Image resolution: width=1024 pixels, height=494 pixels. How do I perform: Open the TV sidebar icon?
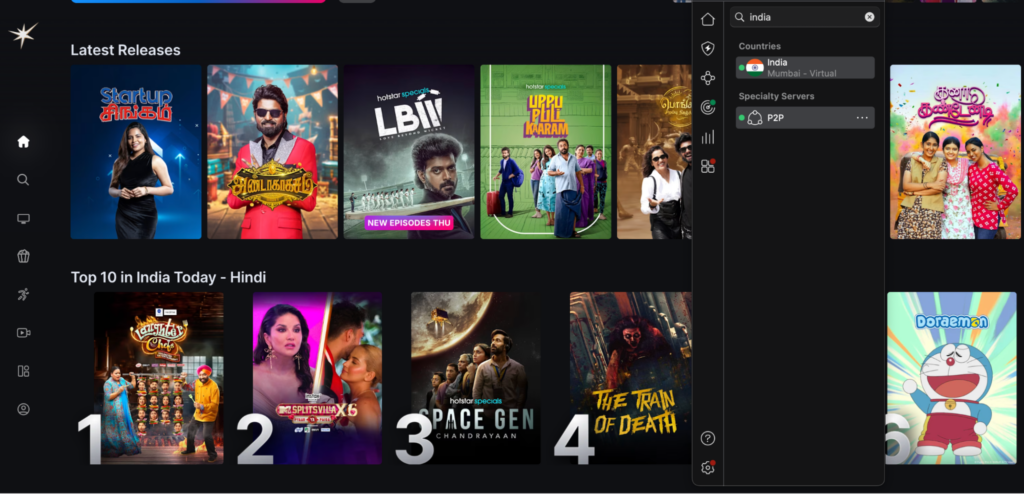[24, 218]
